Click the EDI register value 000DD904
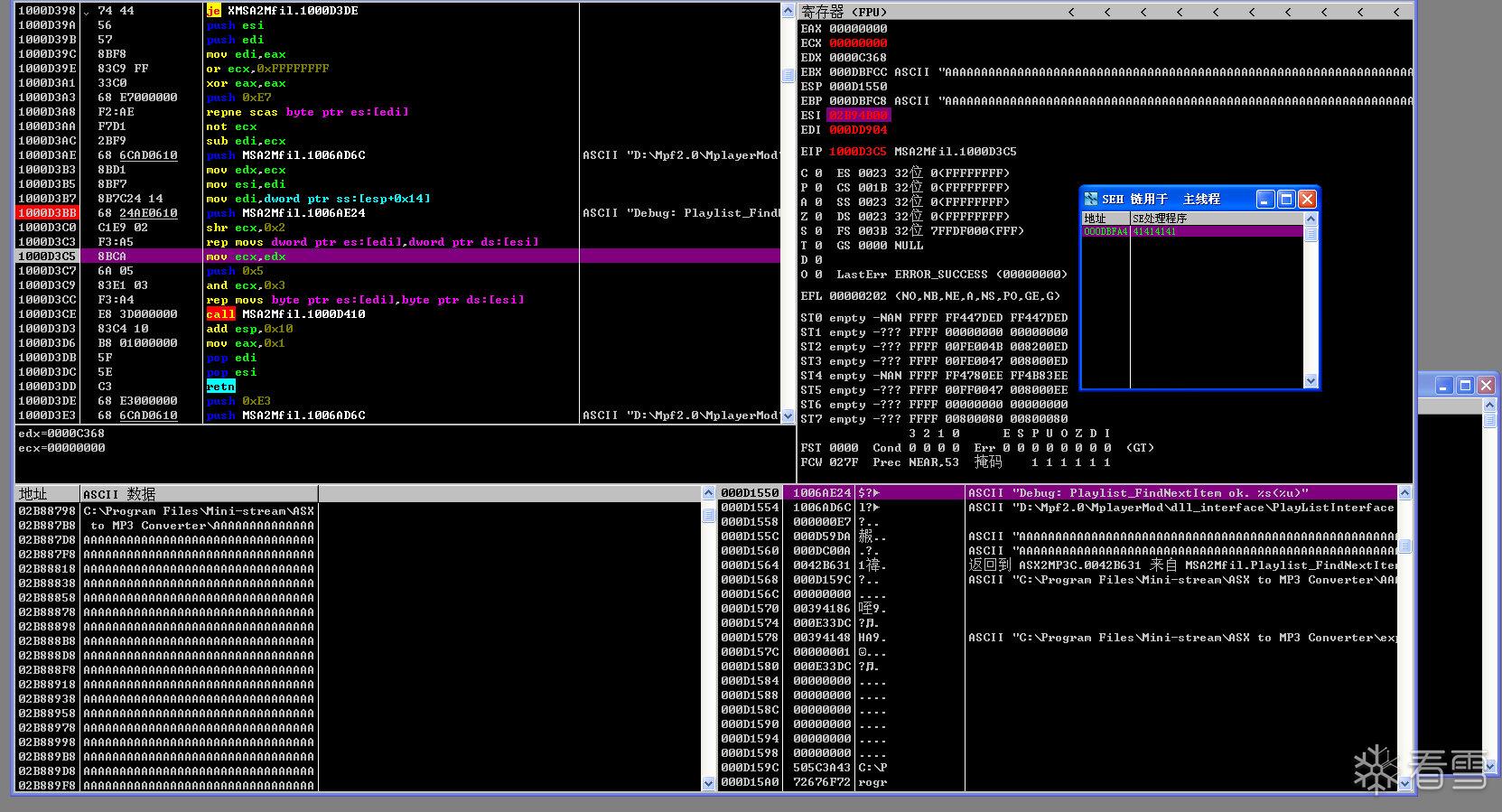Viewport: 1502px width, 812px height. pyautogui.click(x=858, y=130)
